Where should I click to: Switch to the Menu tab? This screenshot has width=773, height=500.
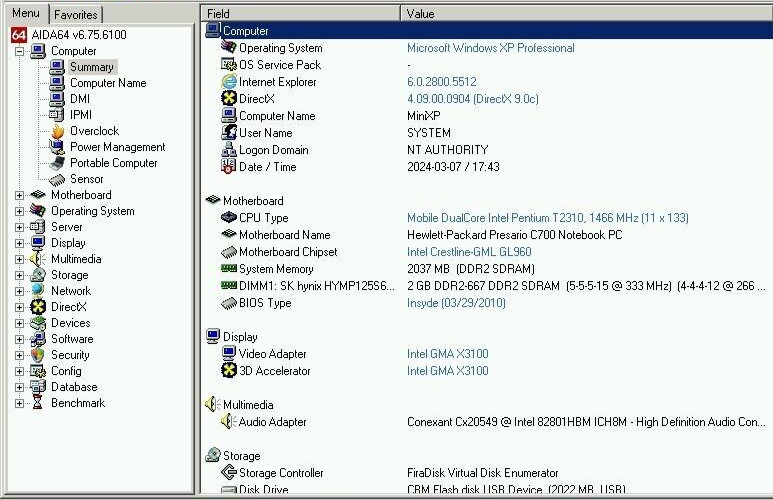point(26,13)
